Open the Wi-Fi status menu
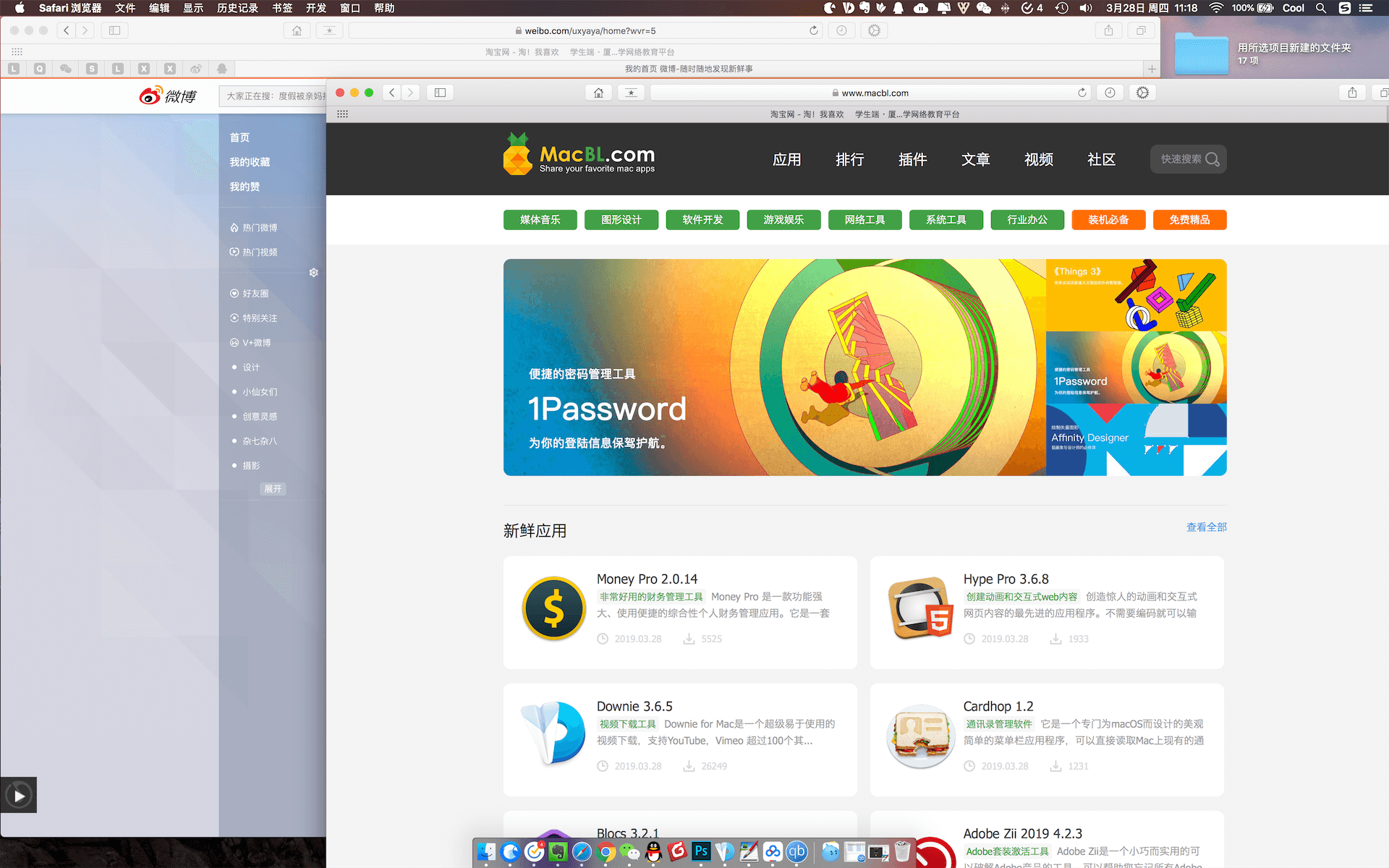Image resolution: width=1389 pixels, height=868 pixels. click(x=1216, y=8)
